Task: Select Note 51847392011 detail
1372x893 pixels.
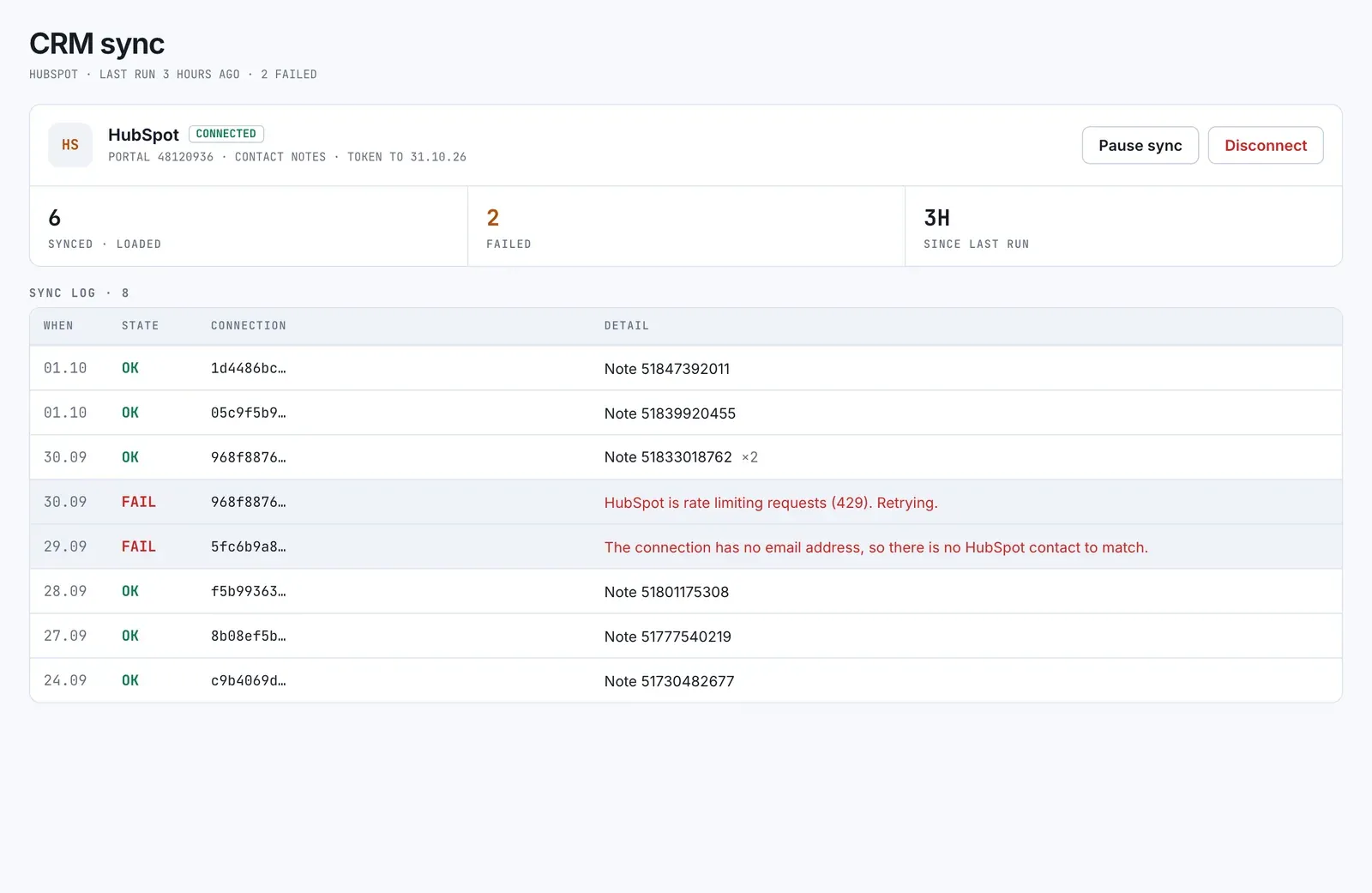Action: 667,369
